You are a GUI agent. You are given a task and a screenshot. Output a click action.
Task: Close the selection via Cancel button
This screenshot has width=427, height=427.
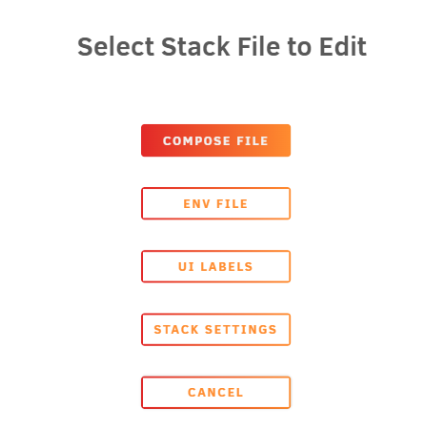[216, 392]
